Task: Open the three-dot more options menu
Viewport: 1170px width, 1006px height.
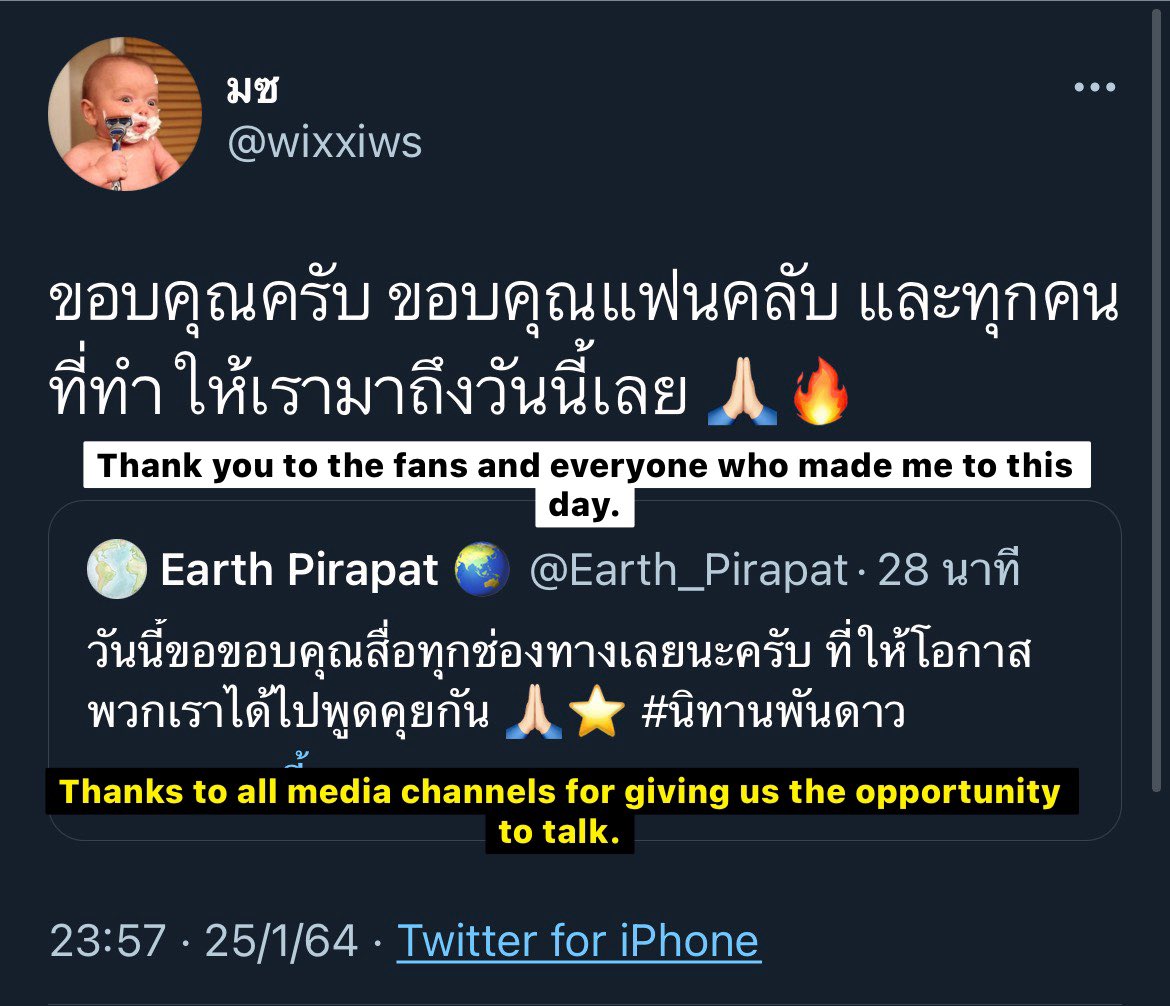Action: pyautogui.click(x=1095, y=87)
